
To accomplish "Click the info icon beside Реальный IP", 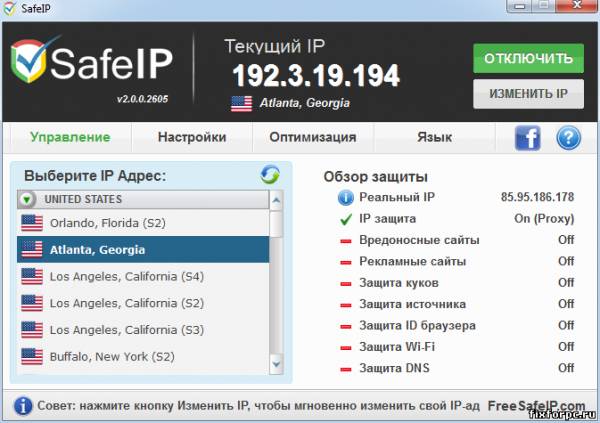I will pos(346,198).
